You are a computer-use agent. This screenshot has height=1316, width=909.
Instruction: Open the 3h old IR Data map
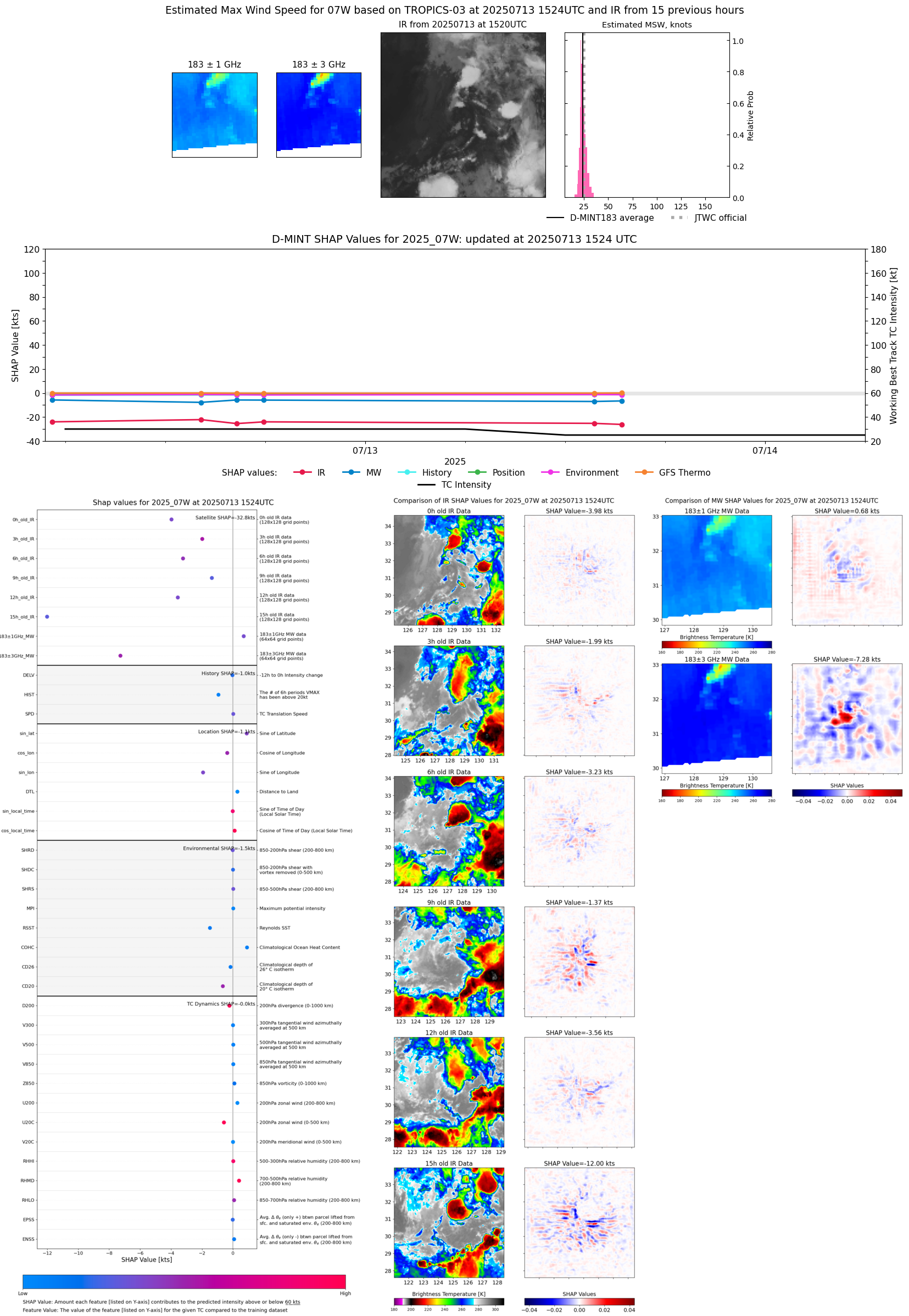(x=449, y=700)
